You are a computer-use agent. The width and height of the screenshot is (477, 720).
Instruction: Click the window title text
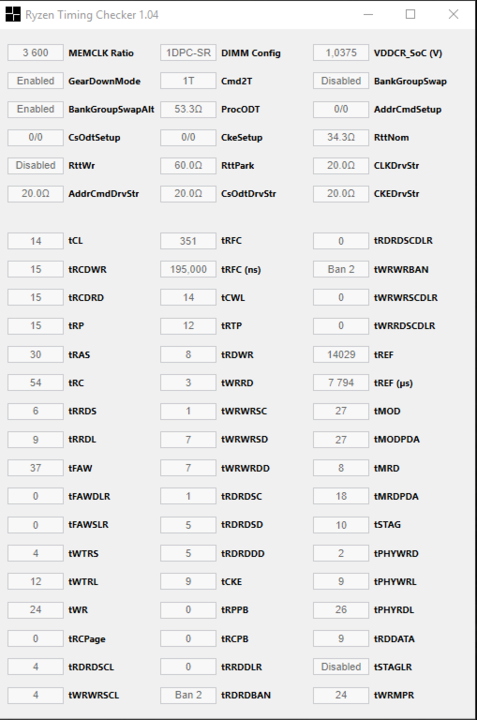92,15
